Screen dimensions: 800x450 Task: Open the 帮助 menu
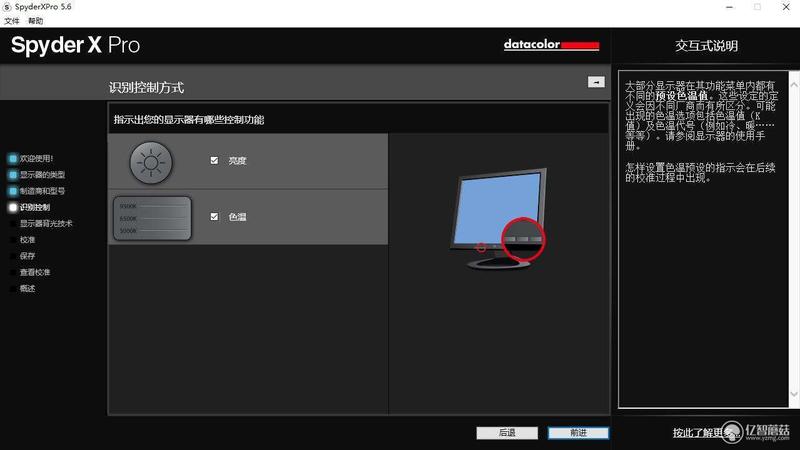(x=36, y=21)
